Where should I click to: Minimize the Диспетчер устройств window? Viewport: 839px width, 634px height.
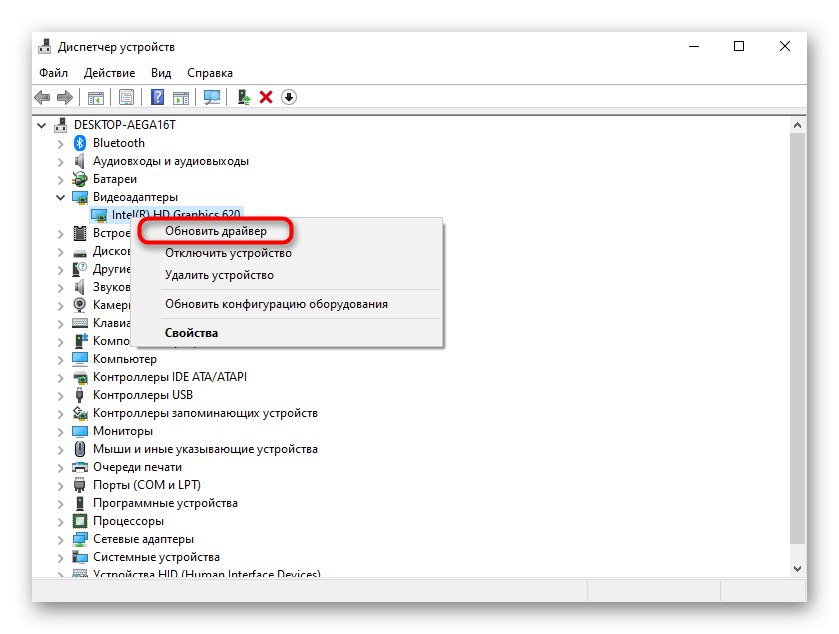tap(694, 47)
